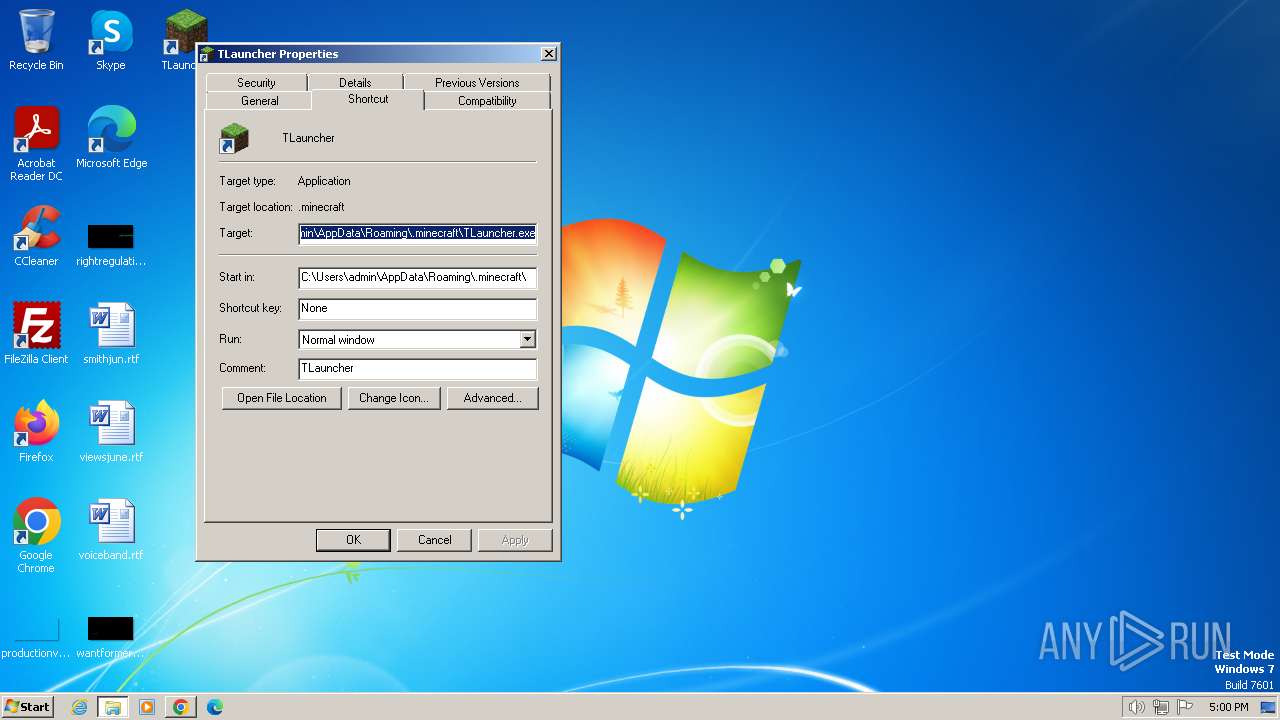This screenshot has width=1280, height=720.
Task: Click the taskbar clock showing 5:00 PM
Action: pos(1228,707)
